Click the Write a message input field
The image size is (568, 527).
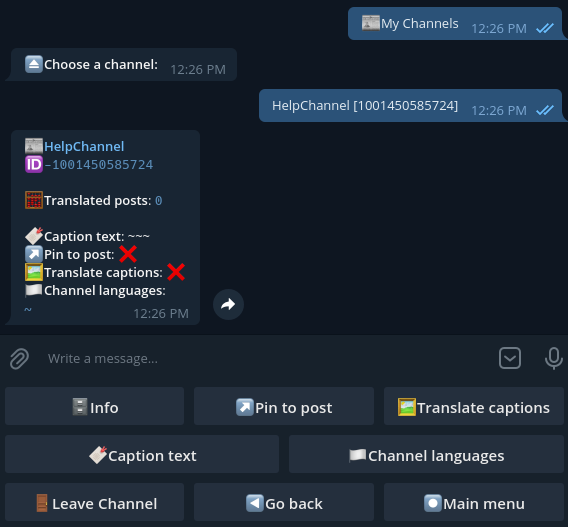click(x=268, y=359)
